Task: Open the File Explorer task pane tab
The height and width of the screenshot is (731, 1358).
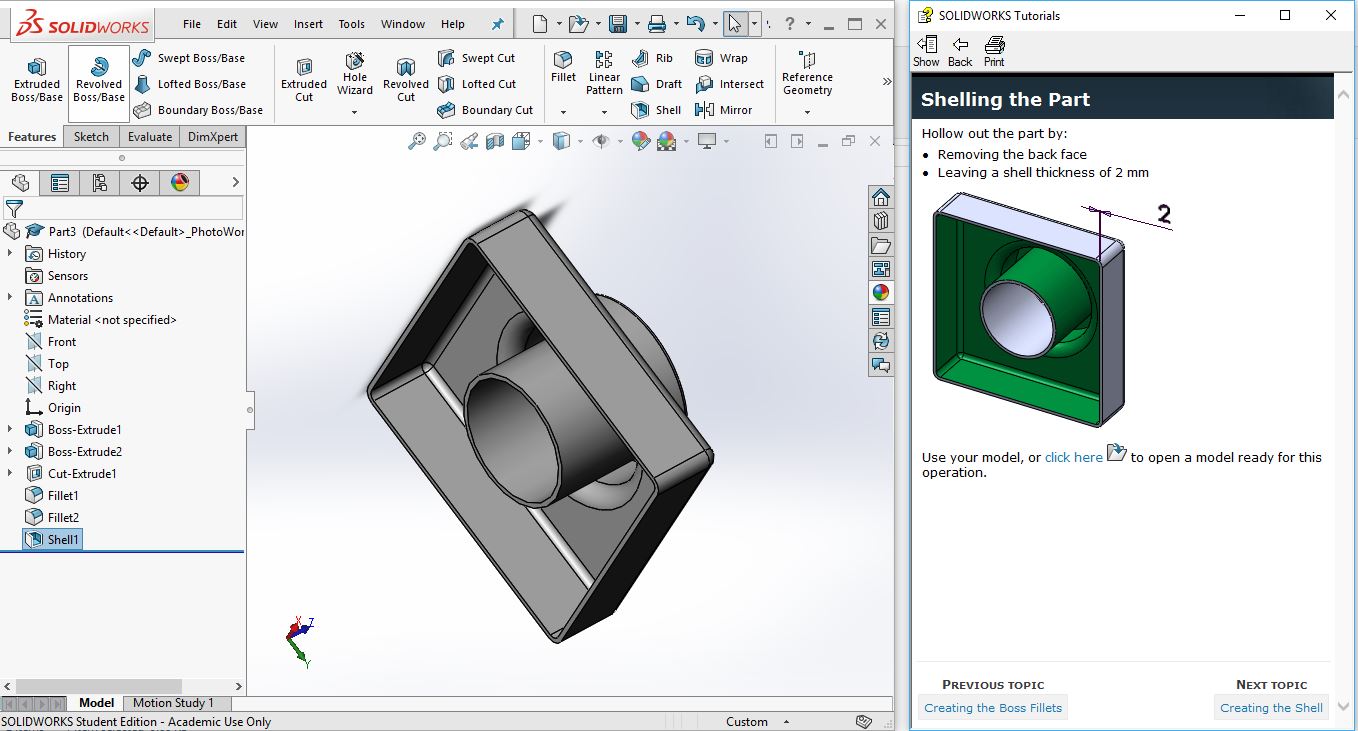Action: 881,245
